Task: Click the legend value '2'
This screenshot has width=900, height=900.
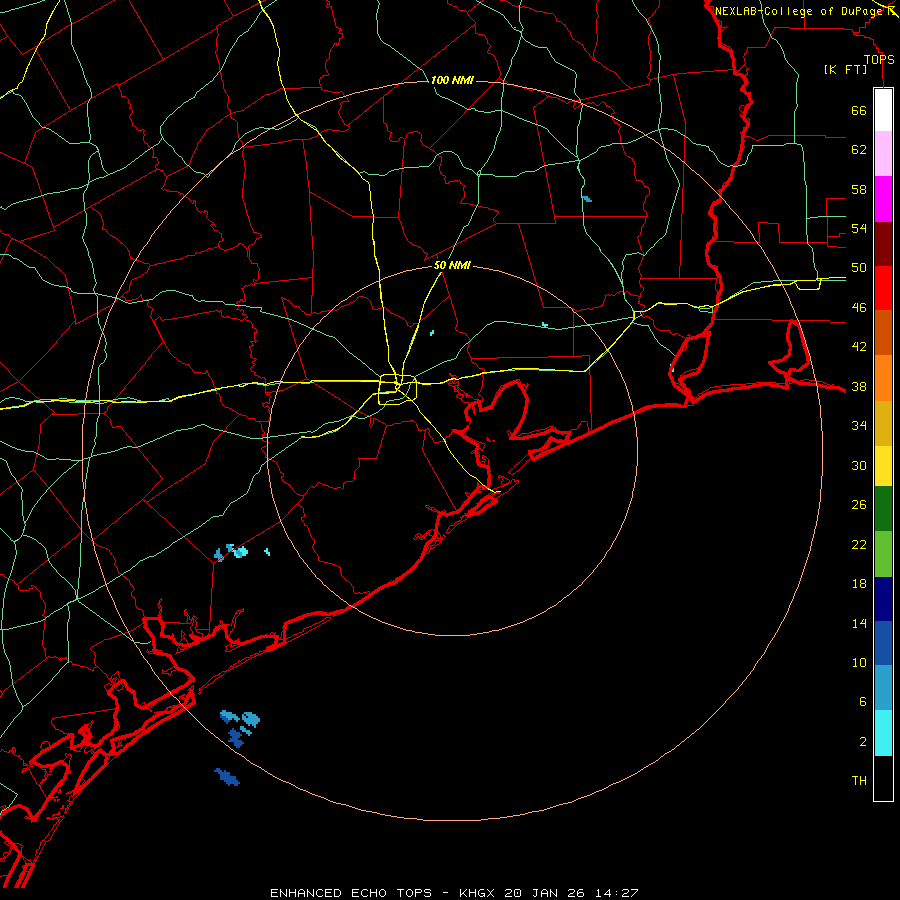Action: point(862,741)
